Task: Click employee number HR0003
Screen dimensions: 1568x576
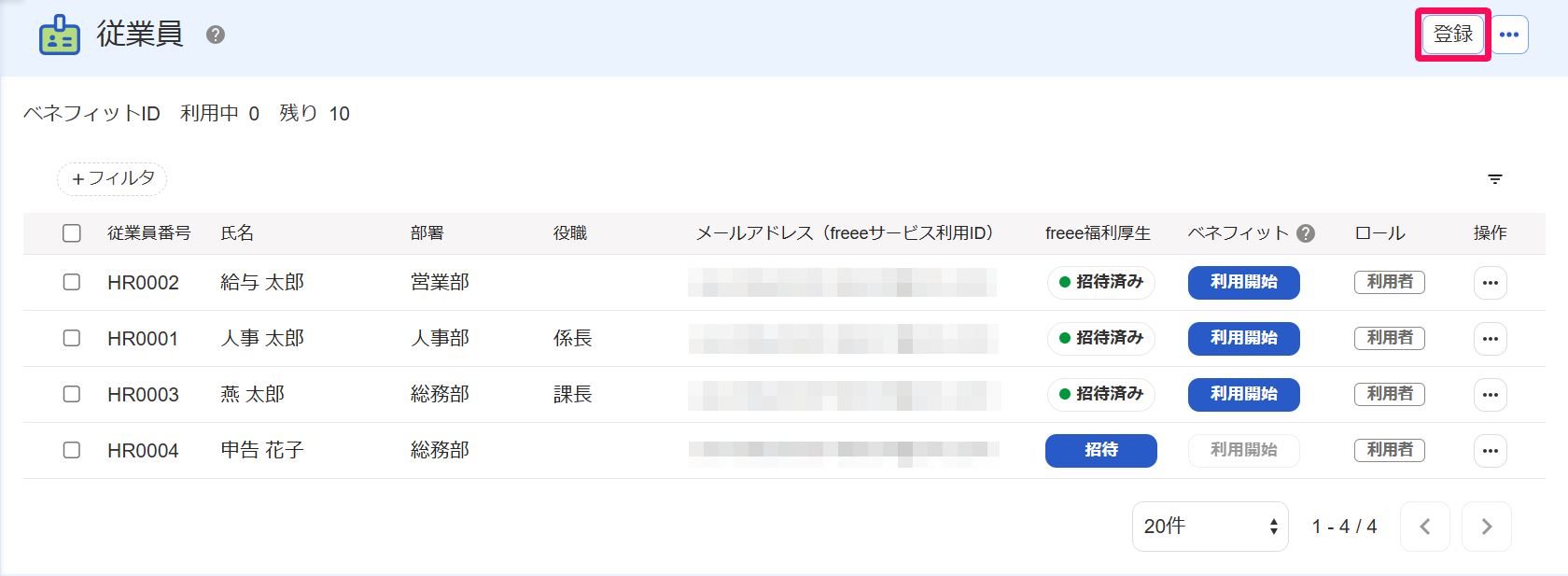Action: tap(143, 395)
